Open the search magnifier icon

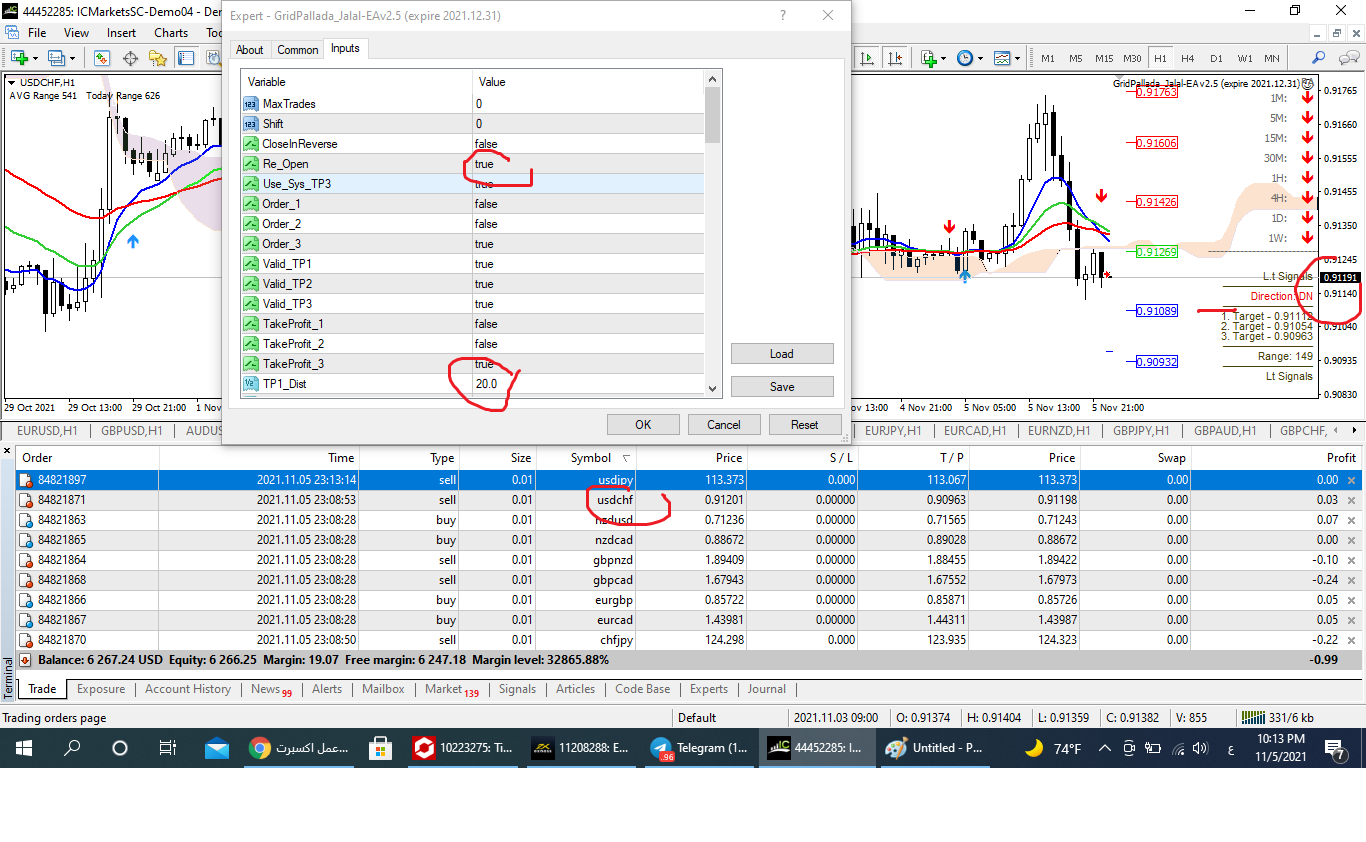pyautogui.click(x=1319, y=58)
